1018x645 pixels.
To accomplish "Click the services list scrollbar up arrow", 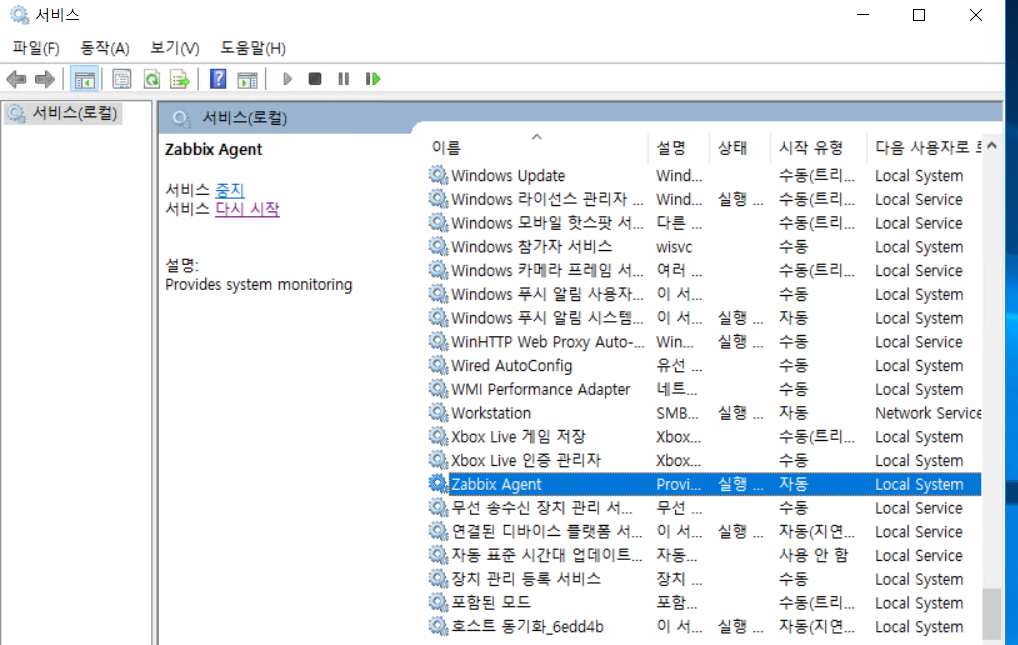I will click(991, 145).
